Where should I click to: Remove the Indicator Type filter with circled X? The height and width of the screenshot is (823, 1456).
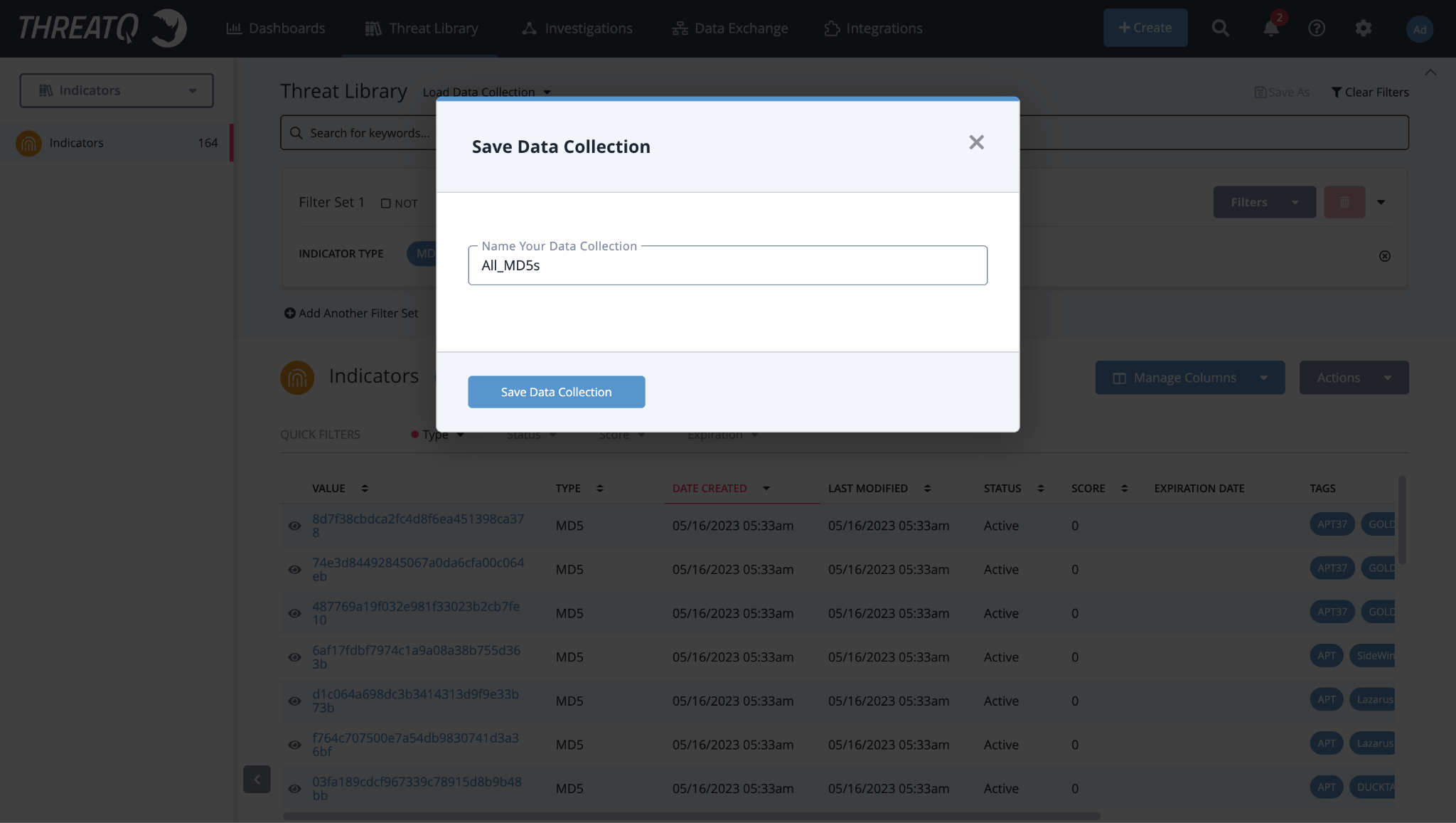pos(1385,256)
